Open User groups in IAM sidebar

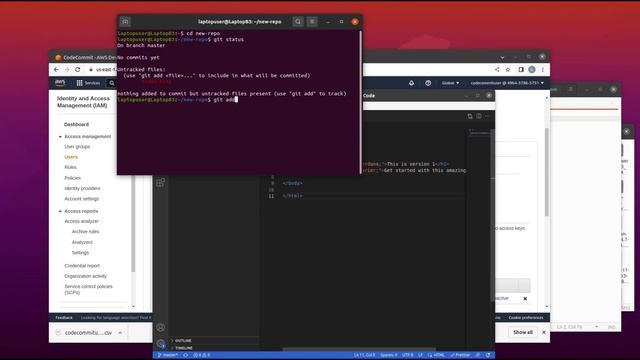coord(77,147)
